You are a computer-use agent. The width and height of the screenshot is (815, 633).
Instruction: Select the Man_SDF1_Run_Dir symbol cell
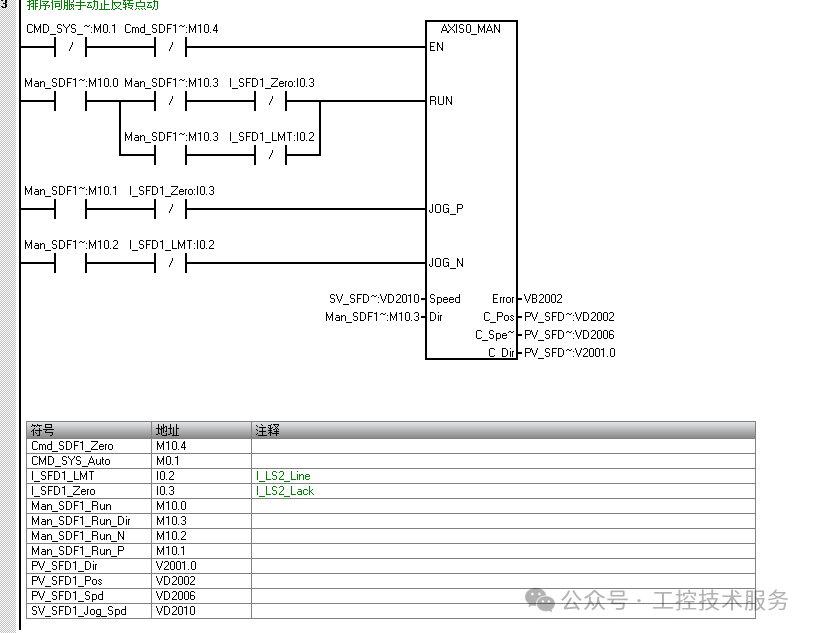click(x=89, y=521)
